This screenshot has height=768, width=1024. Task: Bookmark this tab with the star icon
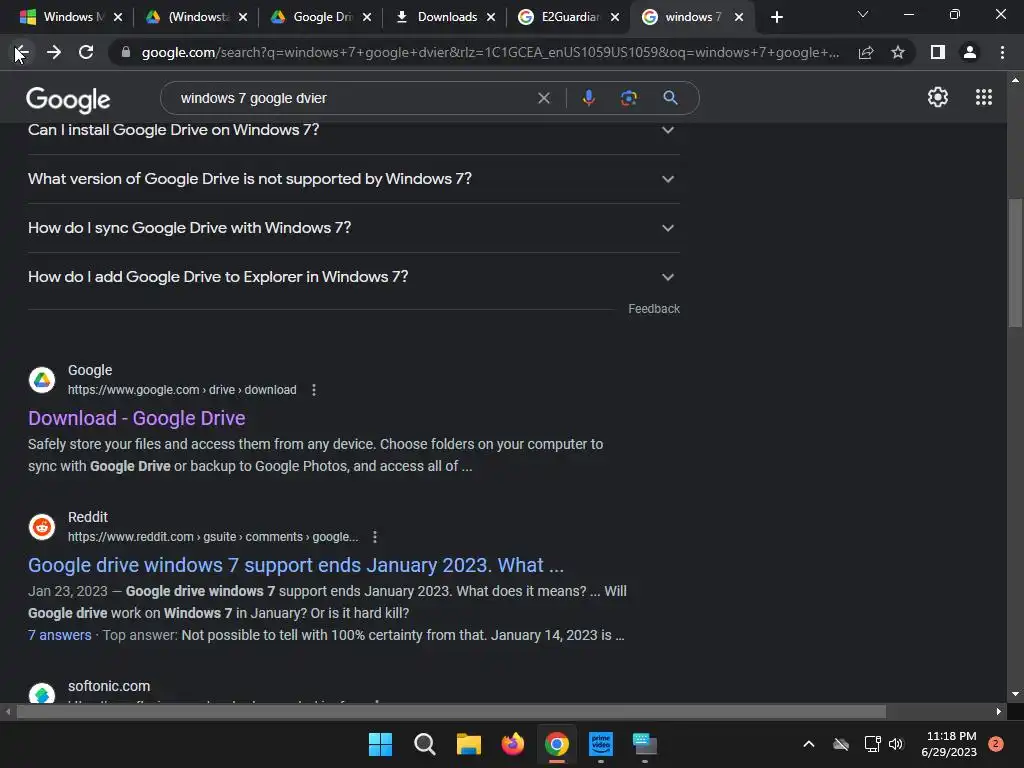(x=898, y=52)
